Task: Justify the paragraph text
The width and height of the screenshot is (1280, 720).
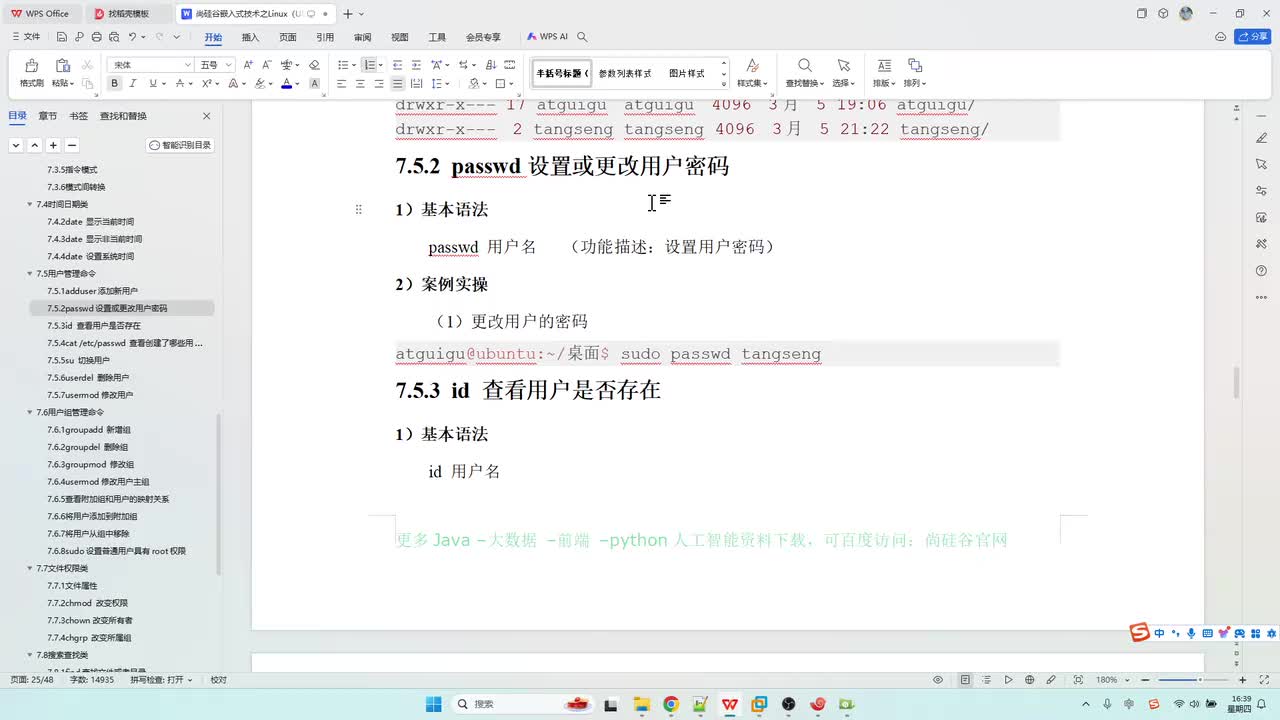Action: 397,84
